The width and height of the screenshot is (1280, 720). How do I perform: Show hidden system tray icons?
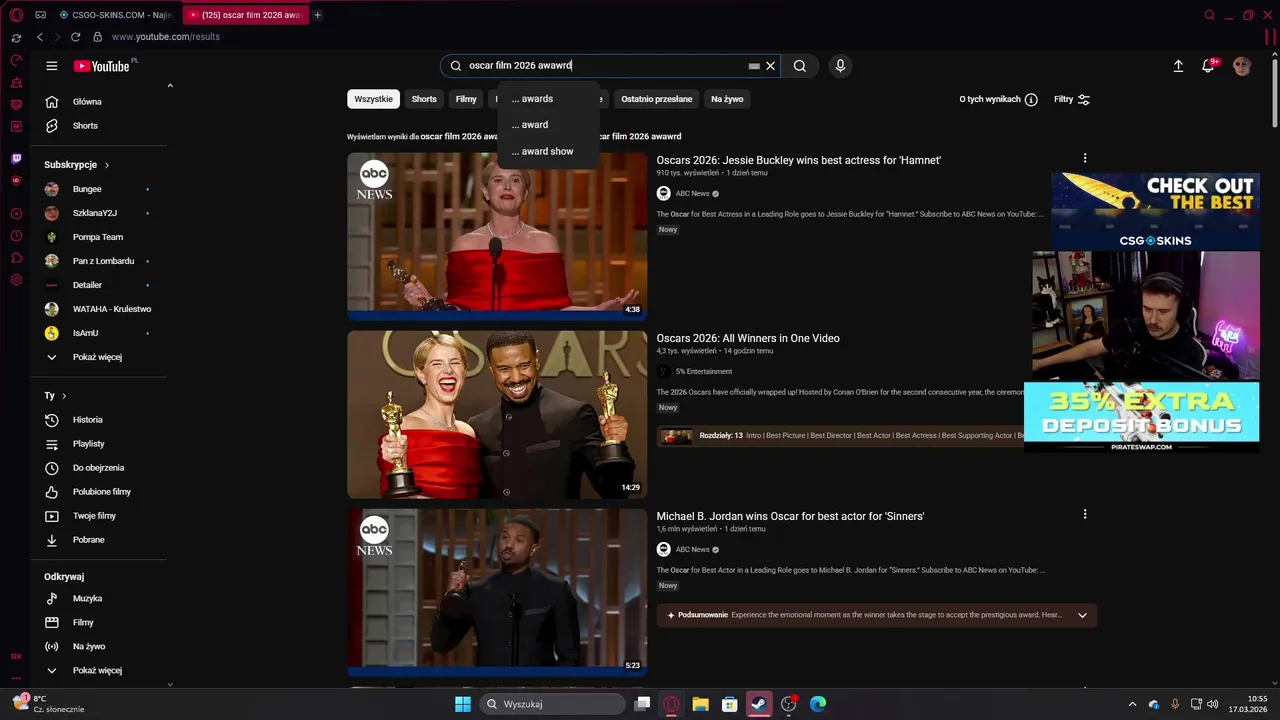[x=1132, y=704]
